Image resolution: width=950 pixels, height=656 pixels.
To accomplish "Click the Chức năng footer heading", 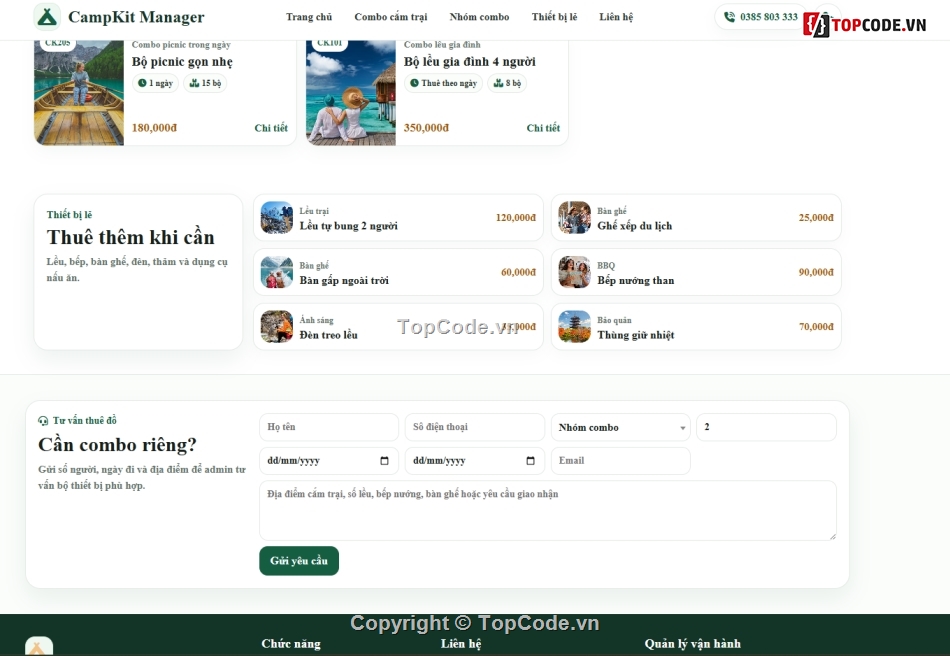I will tap(291, 644).
